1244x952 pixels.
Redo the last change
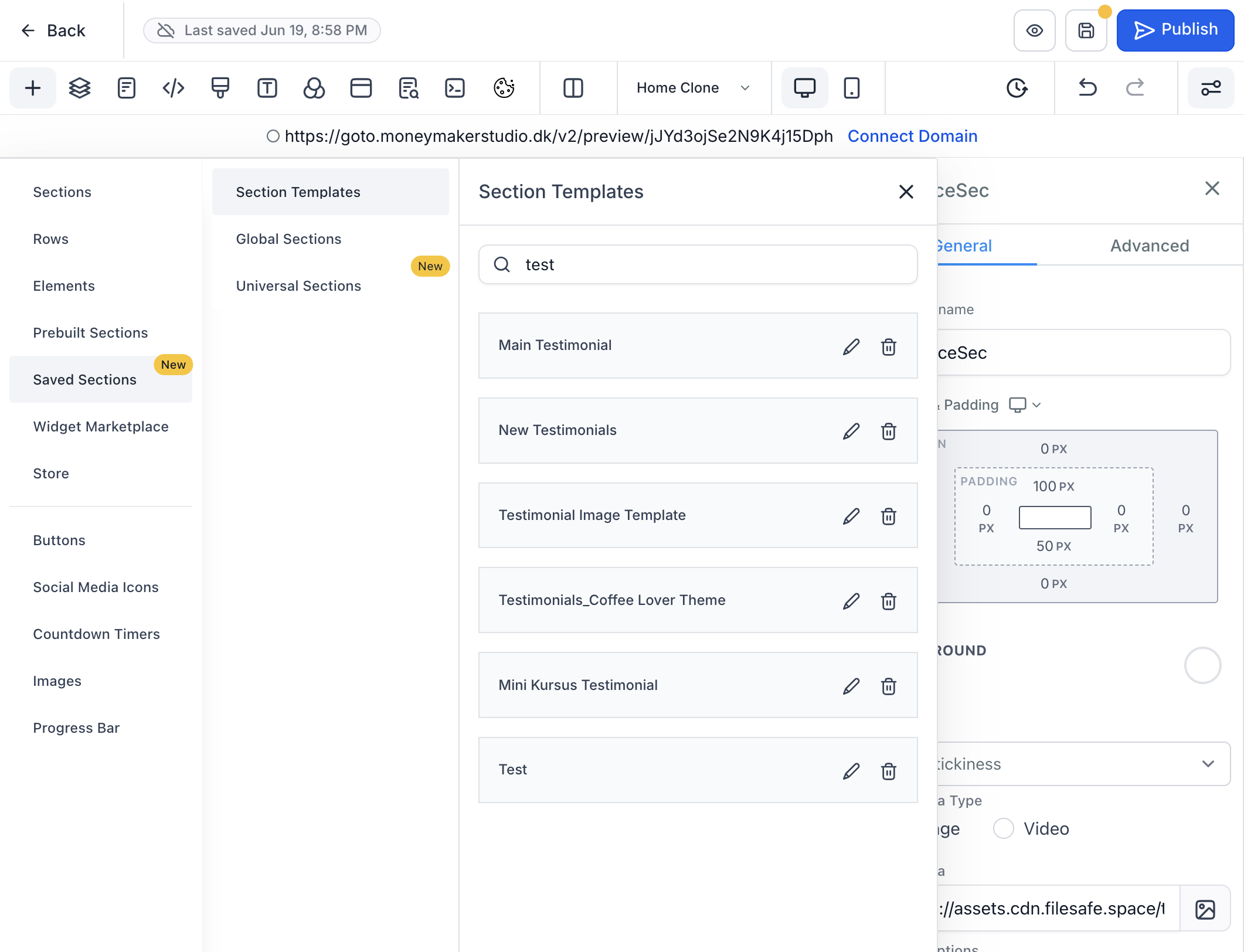1136,88
